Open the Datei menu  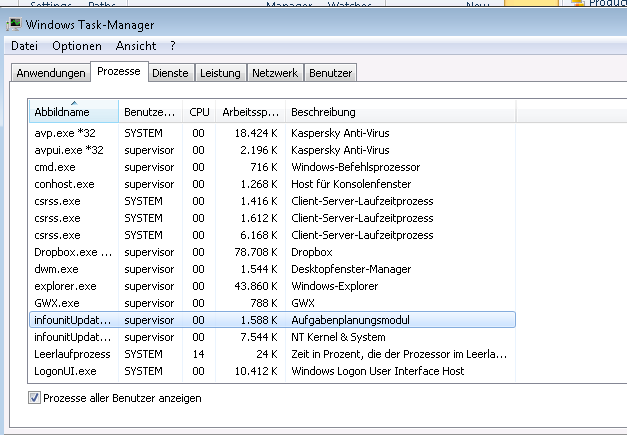tap(24, 46)
